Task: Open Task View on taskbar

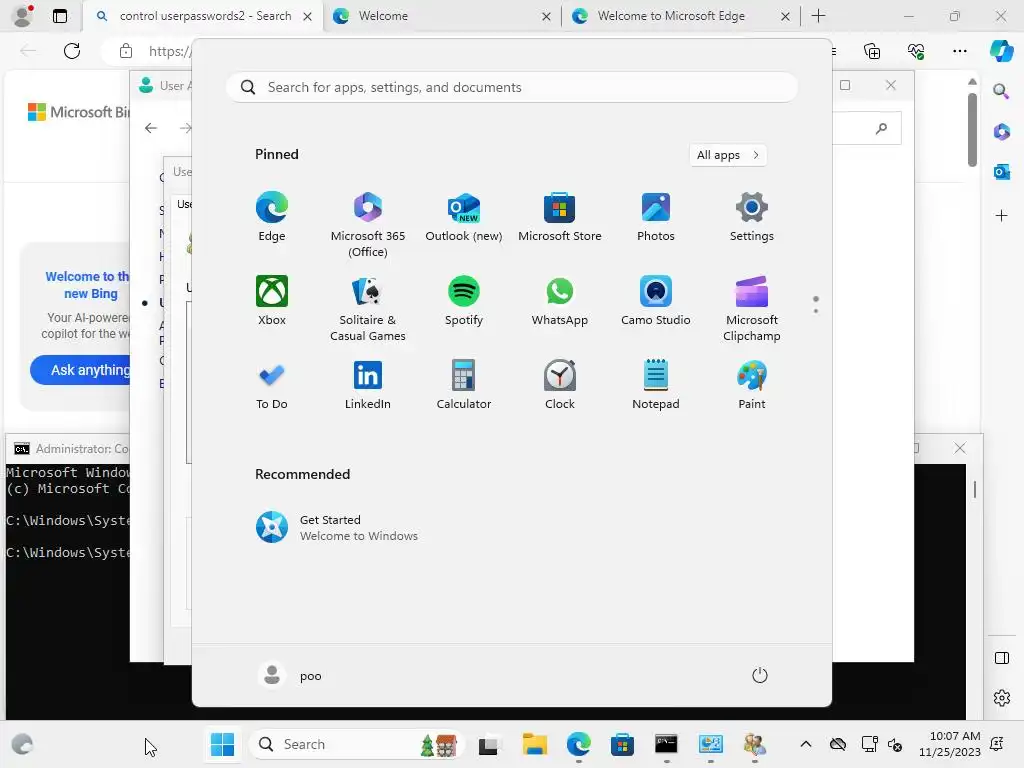Action: click(x=488, y=744)
